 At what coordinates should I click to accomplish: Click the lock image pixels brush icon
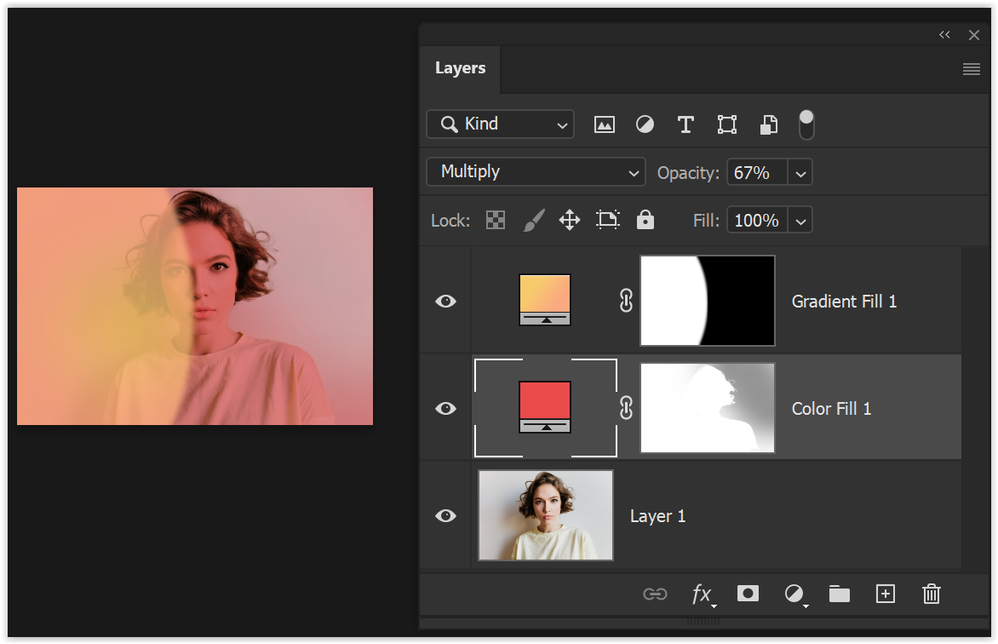(x=533, y=220)
